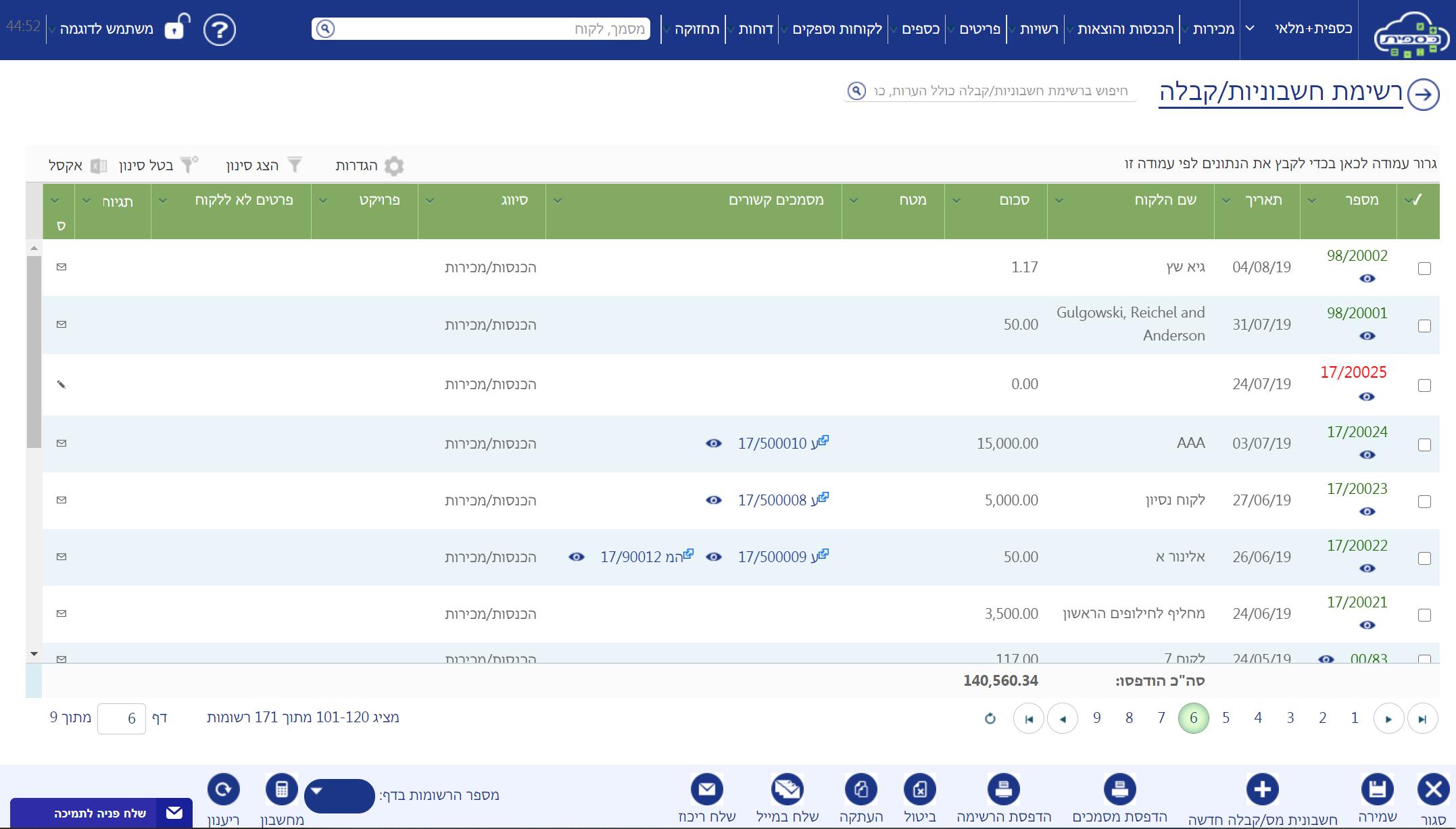Screen dimensions: 1456x829
Task: Go to page 5
Action: pyautogui.click(x=1226, y=718)
